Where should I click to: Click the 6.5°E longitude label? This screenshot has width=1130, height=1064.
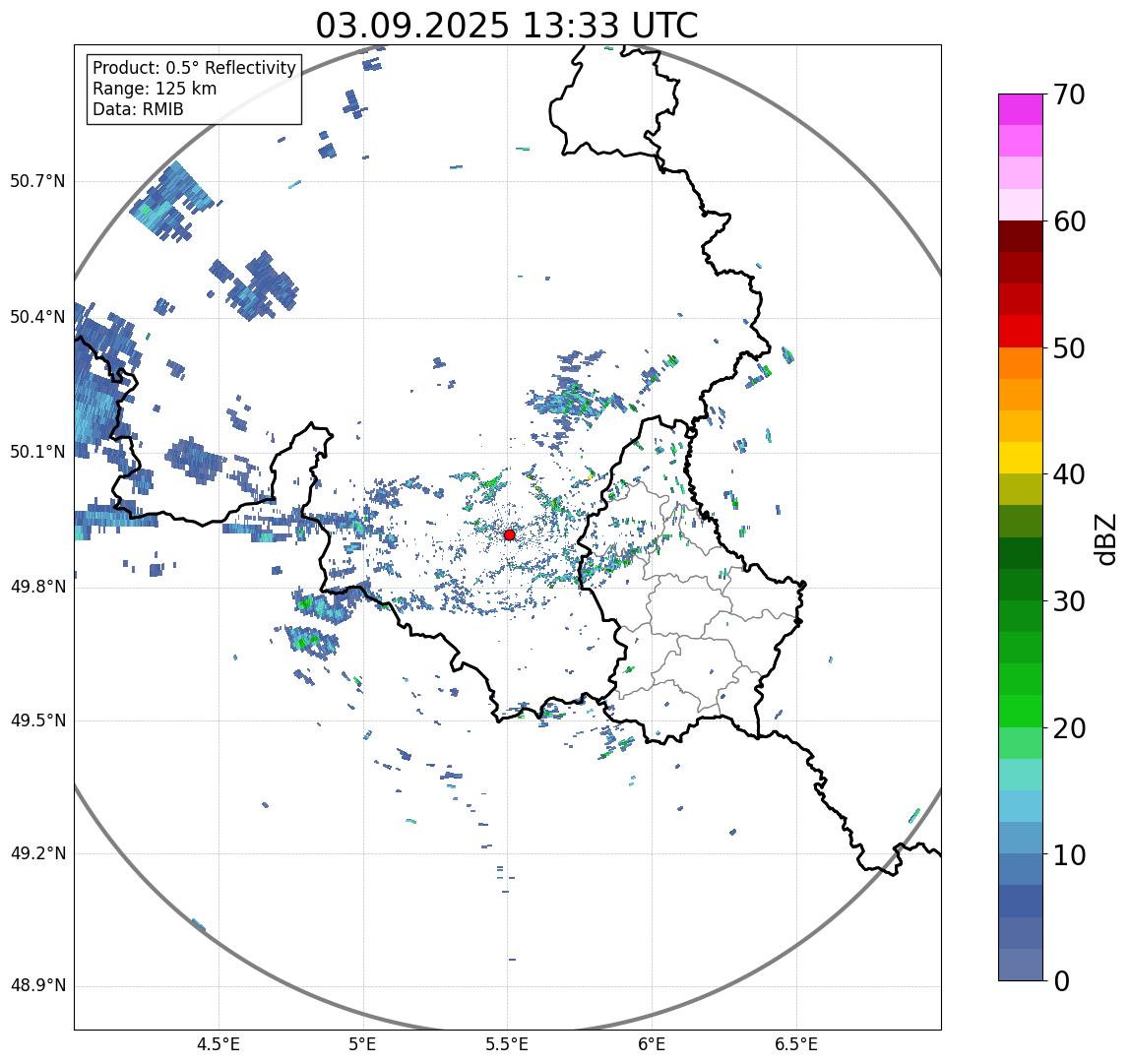pyautogui.click(x=796, y=1044)
